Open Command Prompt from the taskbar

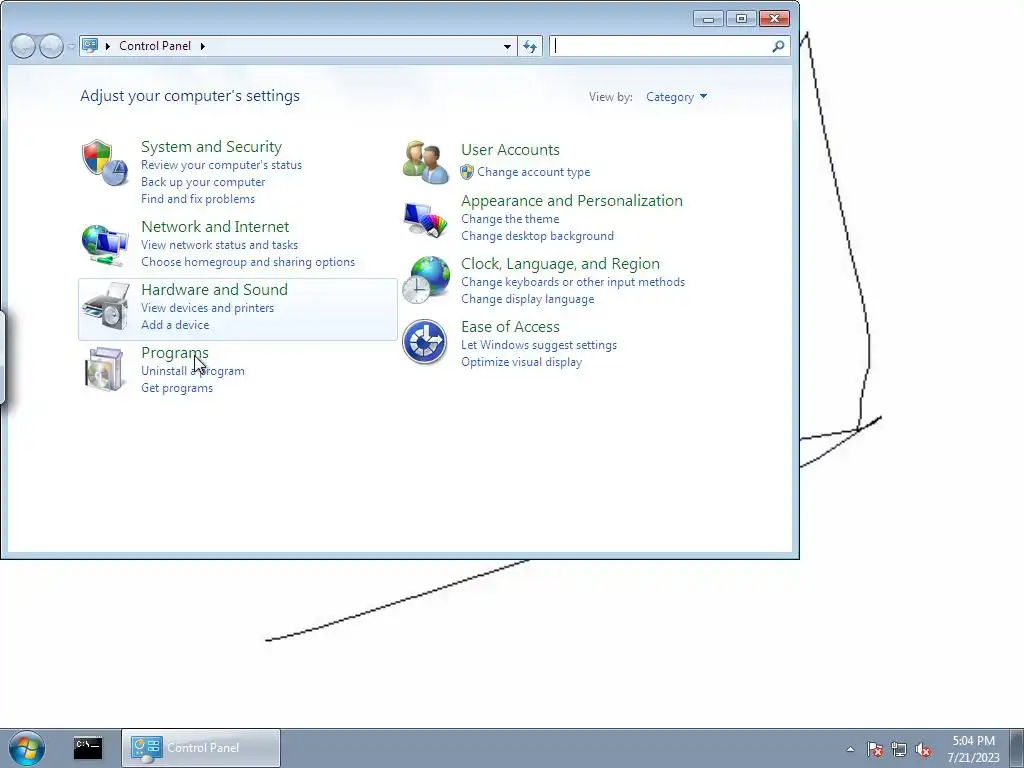[x=88, y=748]
